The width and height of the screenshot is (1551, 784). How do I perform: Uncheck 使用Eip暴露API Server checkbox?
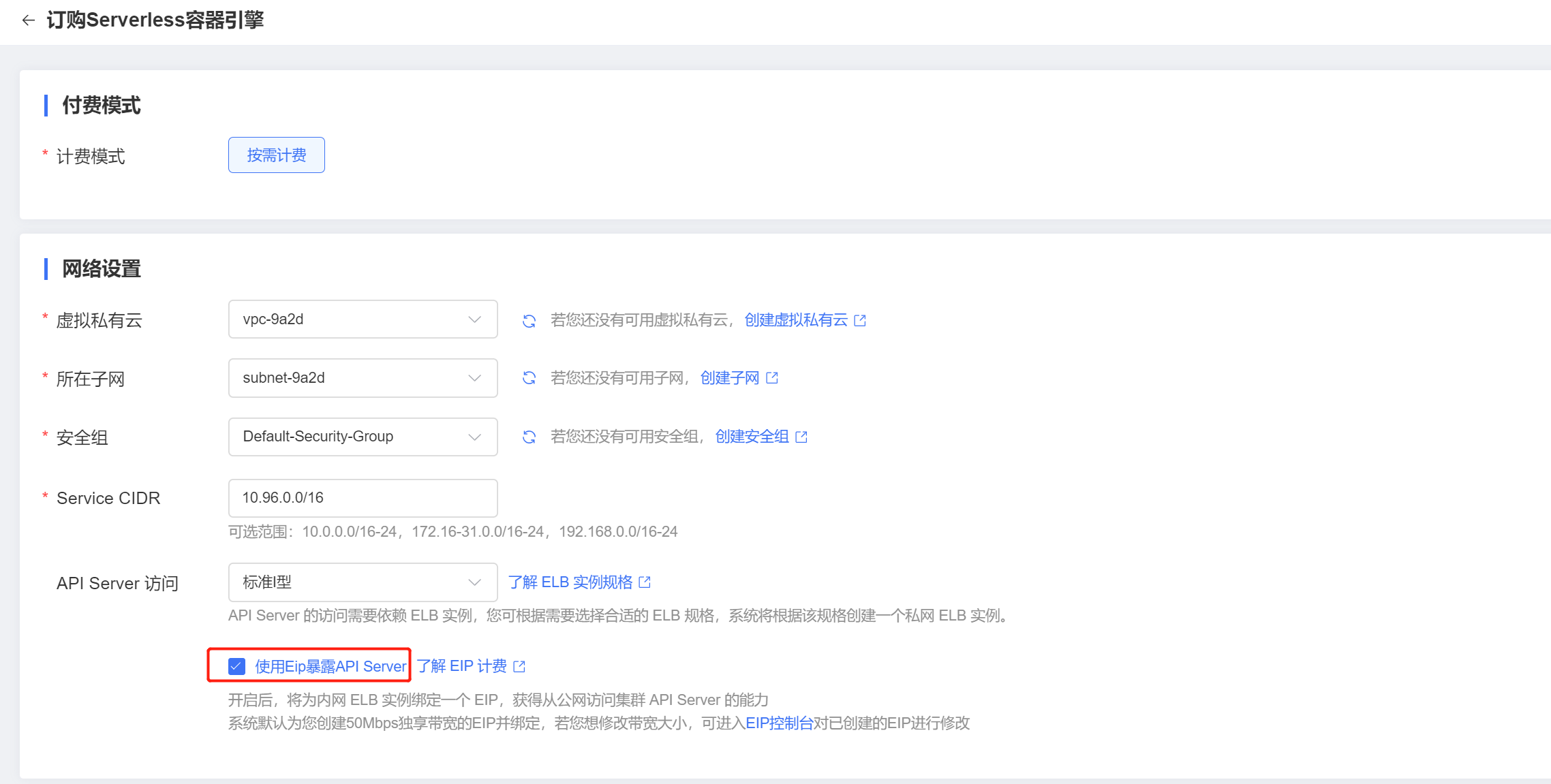(x=236, y=666)
